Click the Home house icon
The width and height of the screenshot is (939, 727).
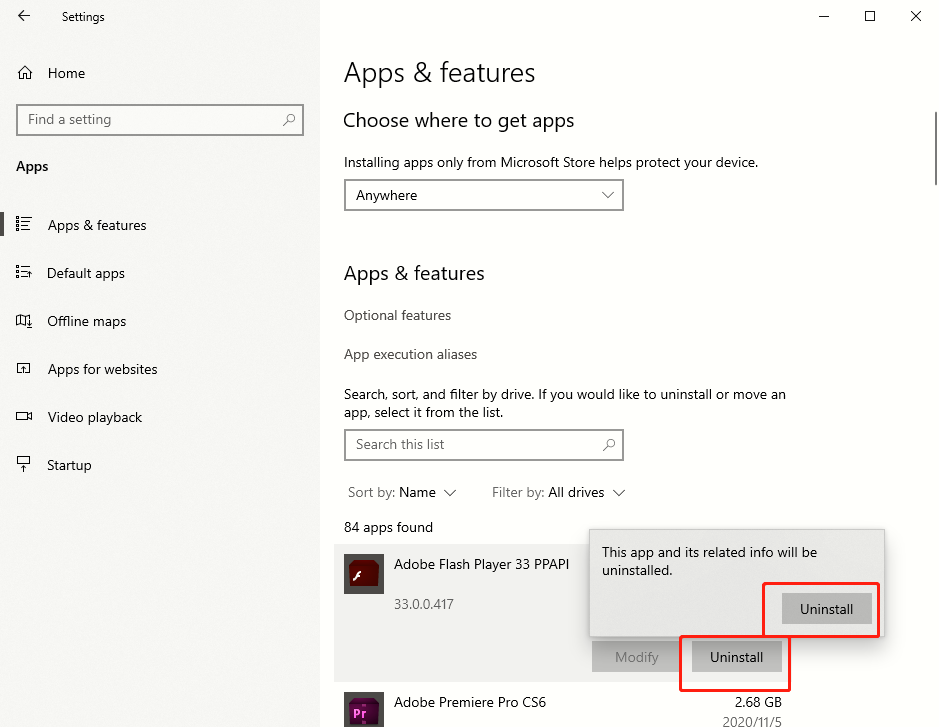(x=25, y=73)
